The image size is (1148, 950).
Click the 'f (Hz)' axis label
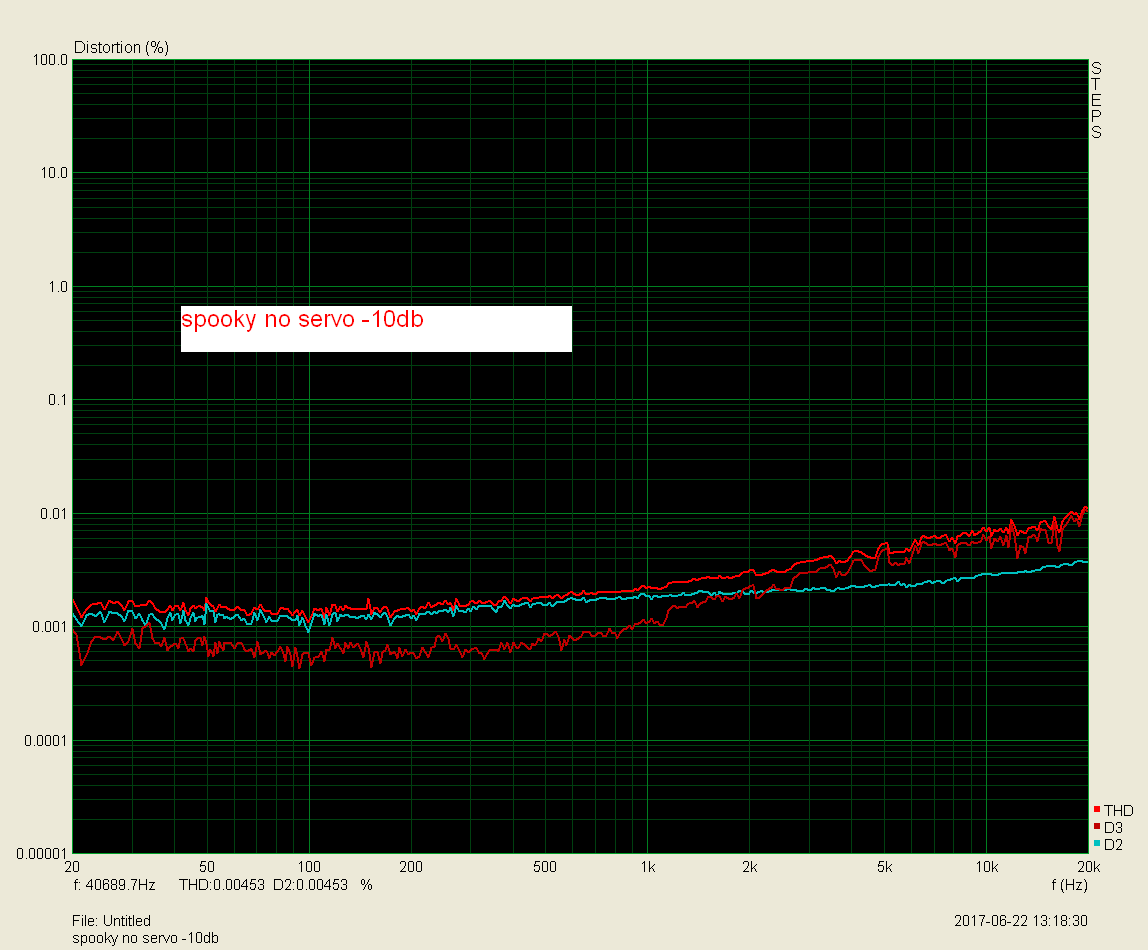pyautogui.click(x=1069, y=885)
